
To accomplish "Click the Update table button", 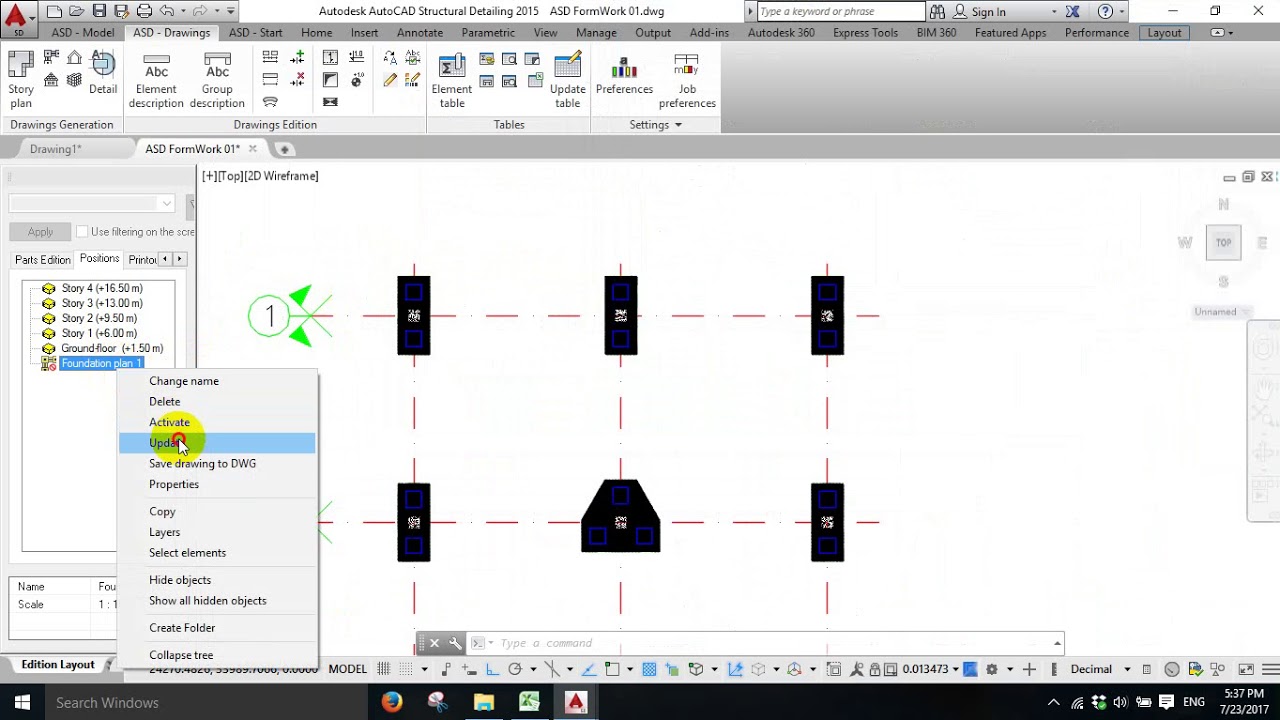I will tap(567, 79).
